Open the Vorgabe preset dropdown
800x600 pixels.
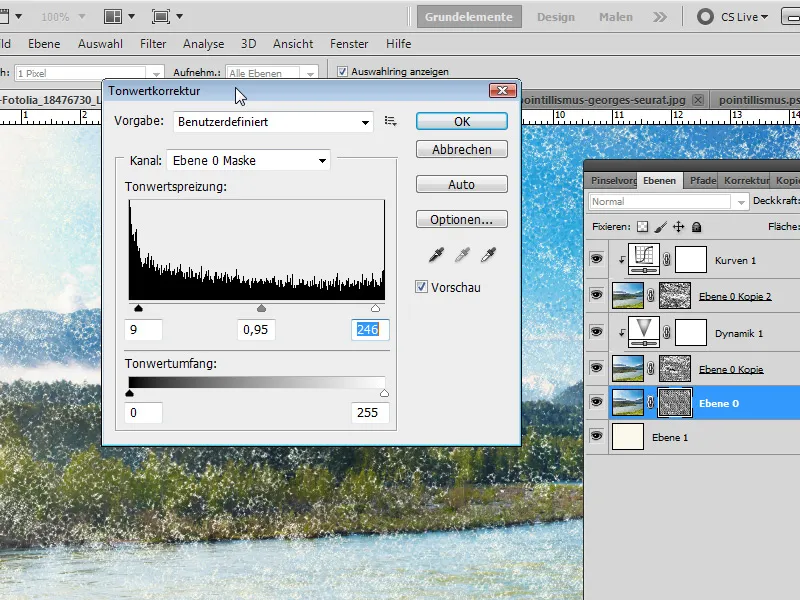tap(273, 122)
